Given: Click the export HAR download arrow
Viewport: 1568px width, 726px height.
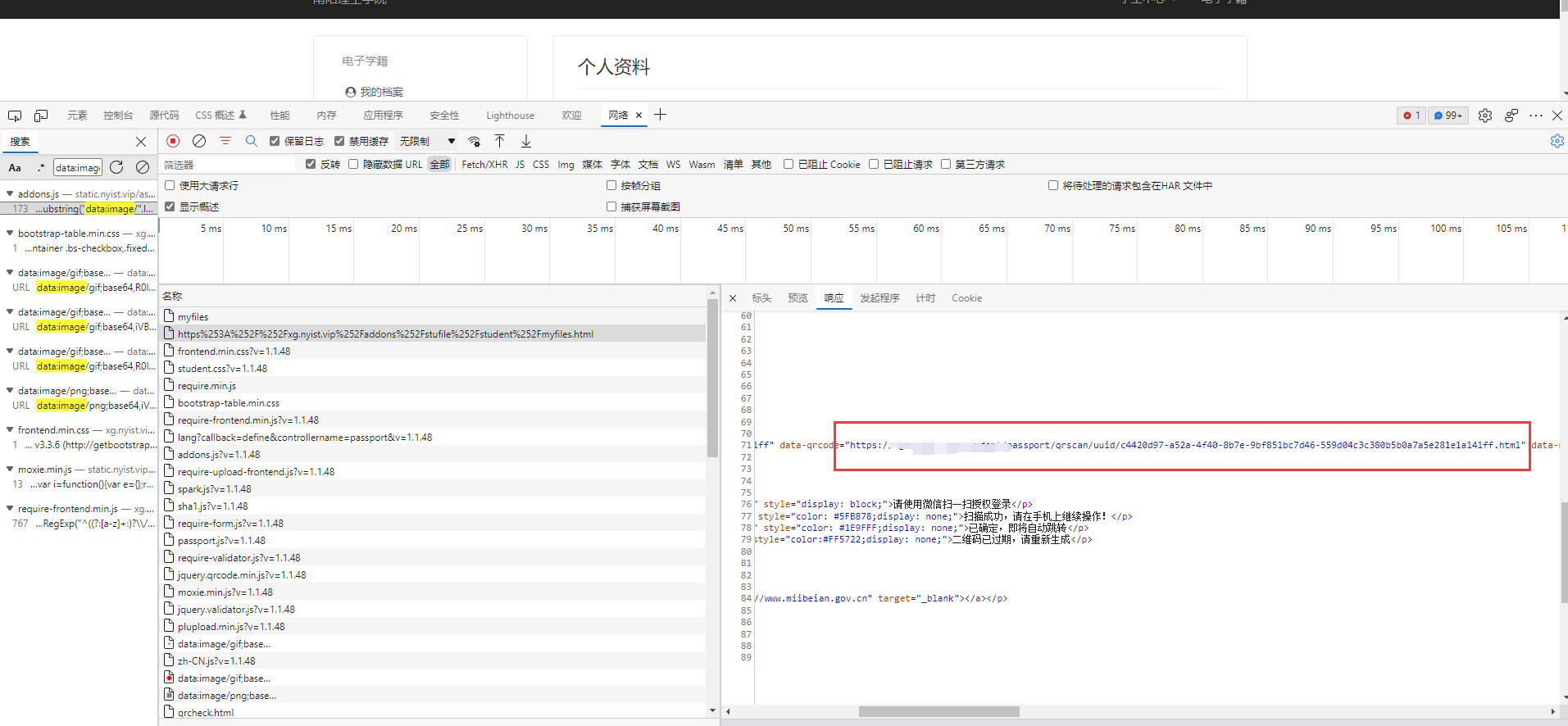Looking at the screenshot, I should tap(526, 141).
